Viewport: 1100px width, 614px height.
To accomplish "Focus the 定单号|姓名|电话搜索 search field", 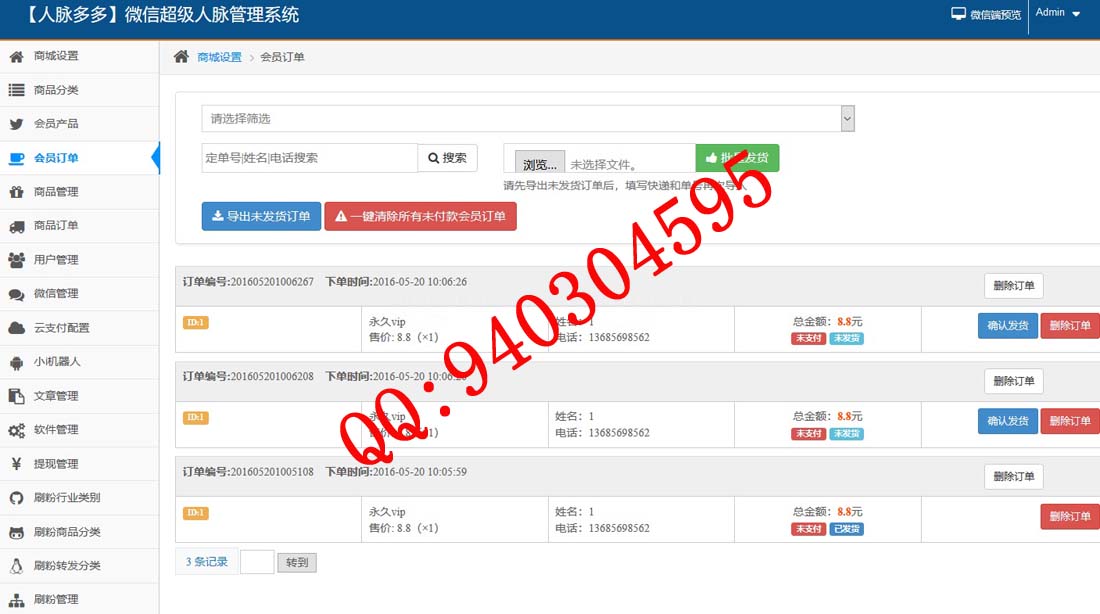I will (x=309, y=158).
